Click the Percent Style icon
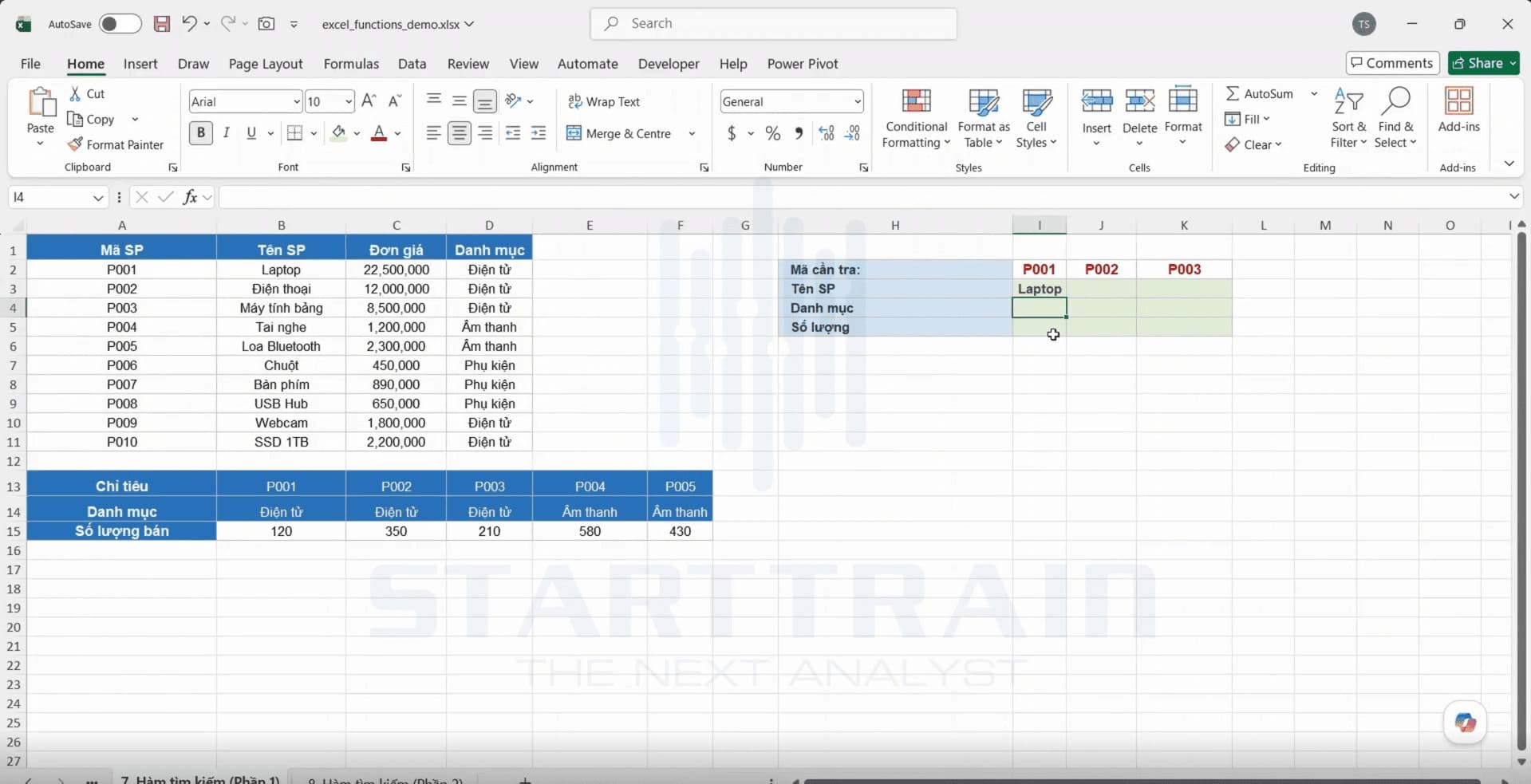This screenshot has width=1531, height=784. coord(773,133)
